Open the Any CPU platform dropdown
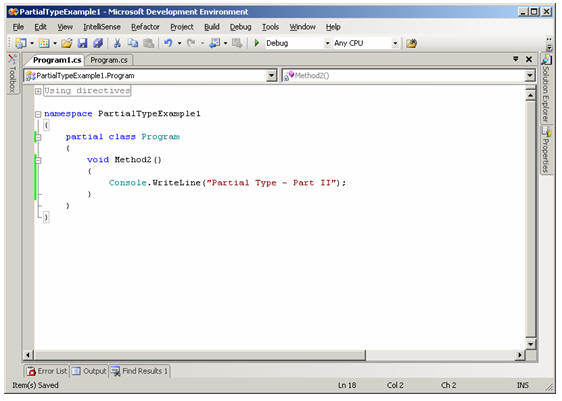The height and width of the screenshot is (401, 562). [395, 43]
